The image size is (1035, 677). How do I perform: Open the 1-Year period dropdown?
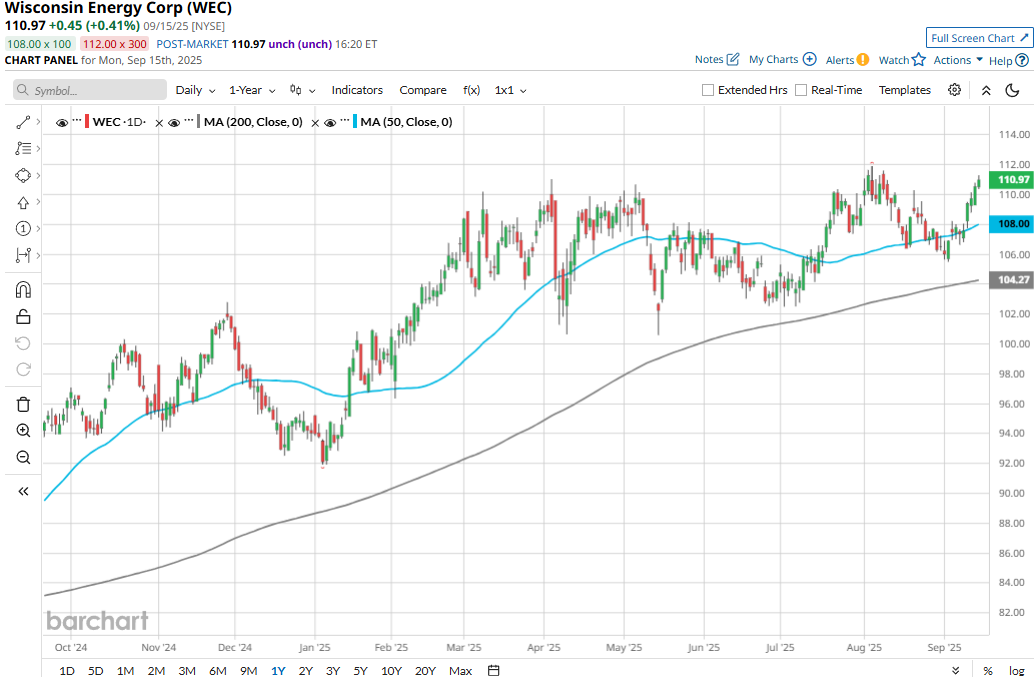[252, 90]
